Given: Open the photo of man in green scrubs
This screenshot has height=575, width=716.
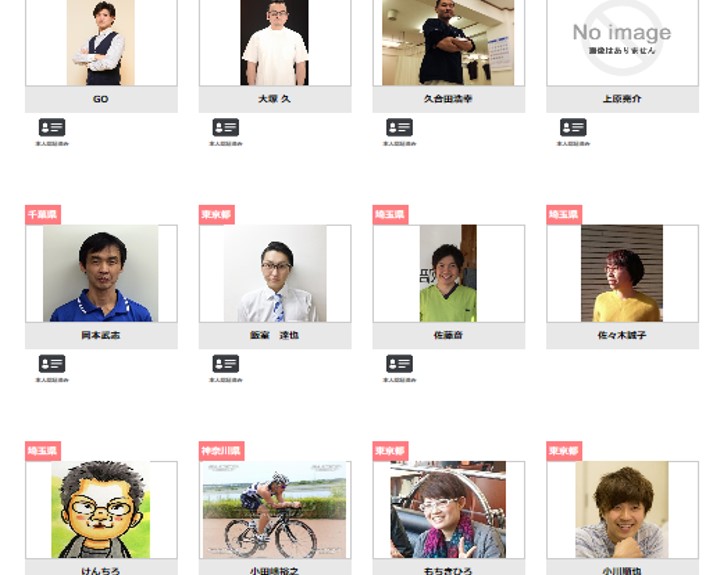Looking at the screenshot, I should coord(448,273).
